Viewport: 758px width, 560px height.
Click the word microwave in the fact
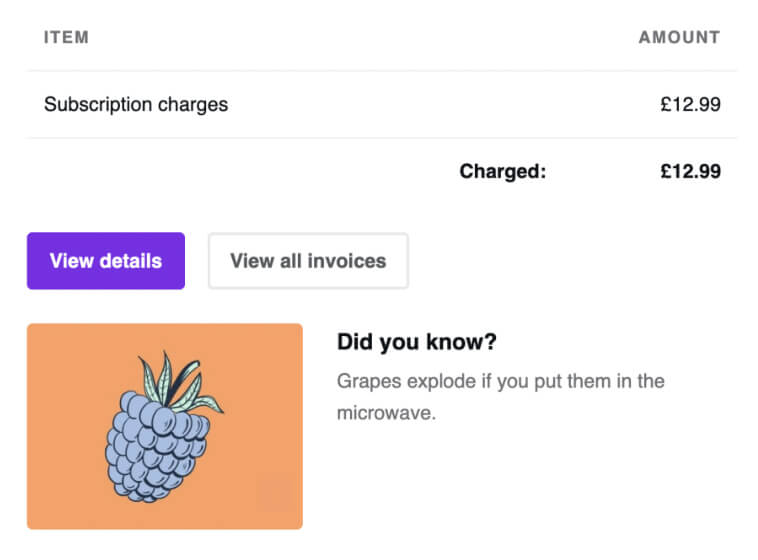[384, 413]
